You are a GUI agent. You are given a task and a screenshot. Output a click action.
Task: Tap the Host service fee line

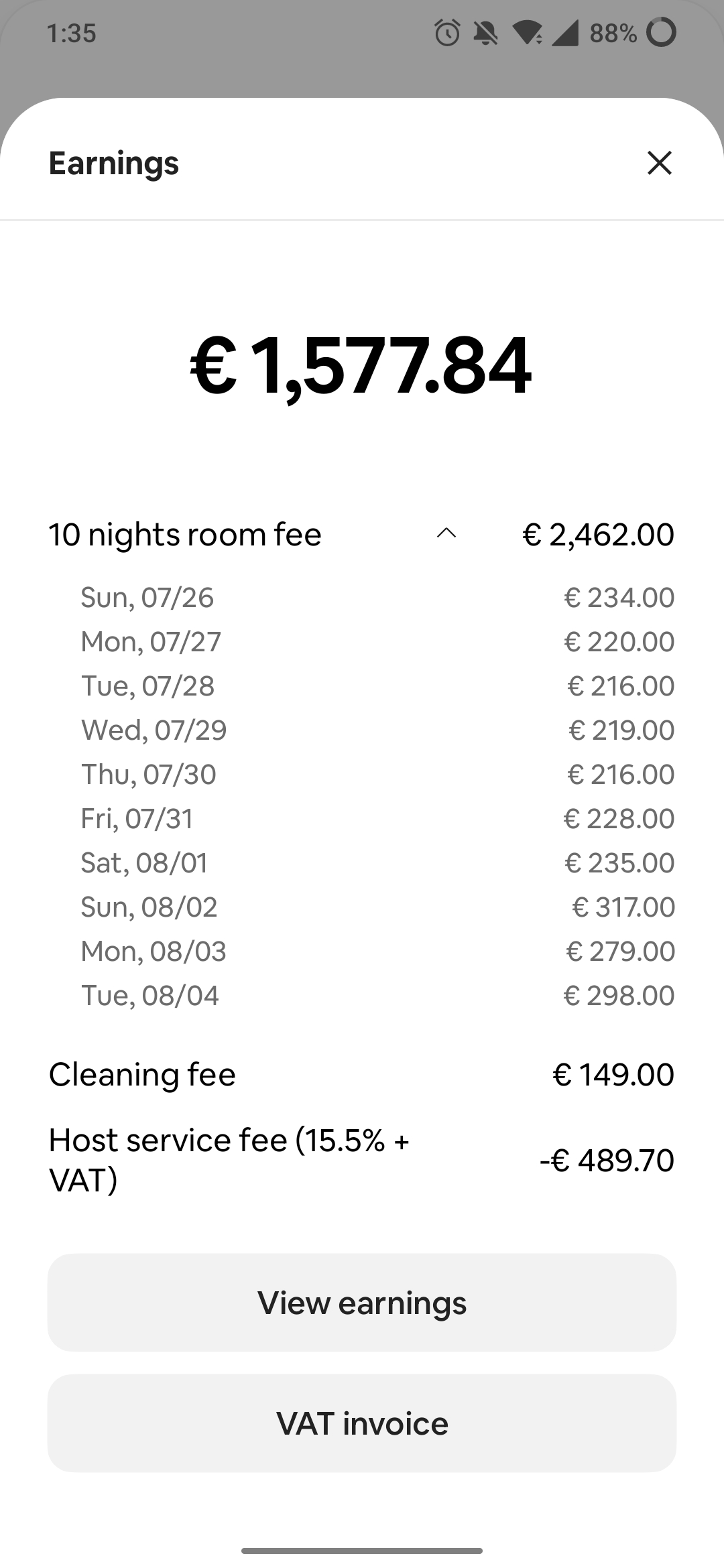coord(362,1160)
